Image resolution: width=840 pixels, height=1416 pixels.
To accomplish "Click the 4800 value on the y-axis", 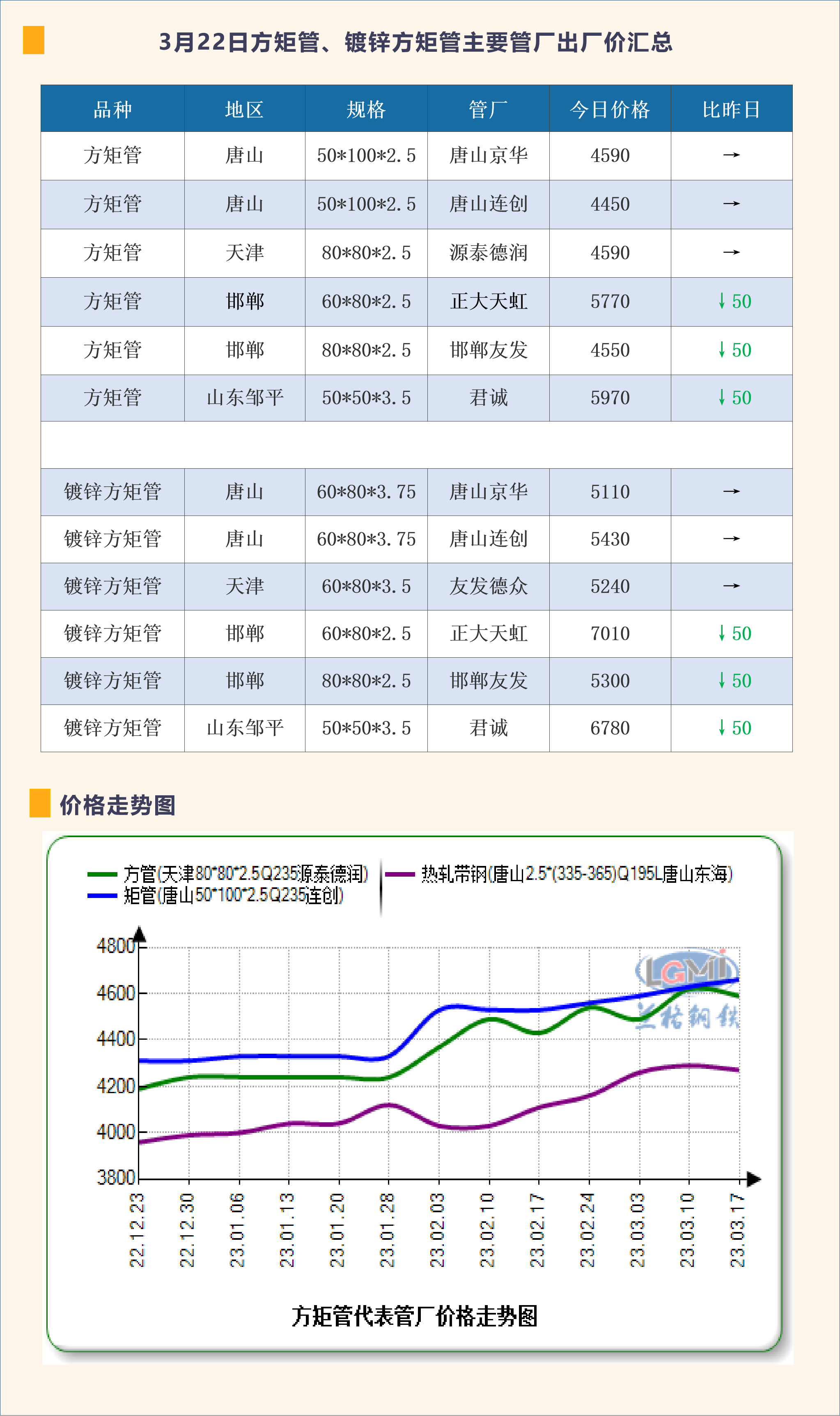I will (115, 946).
